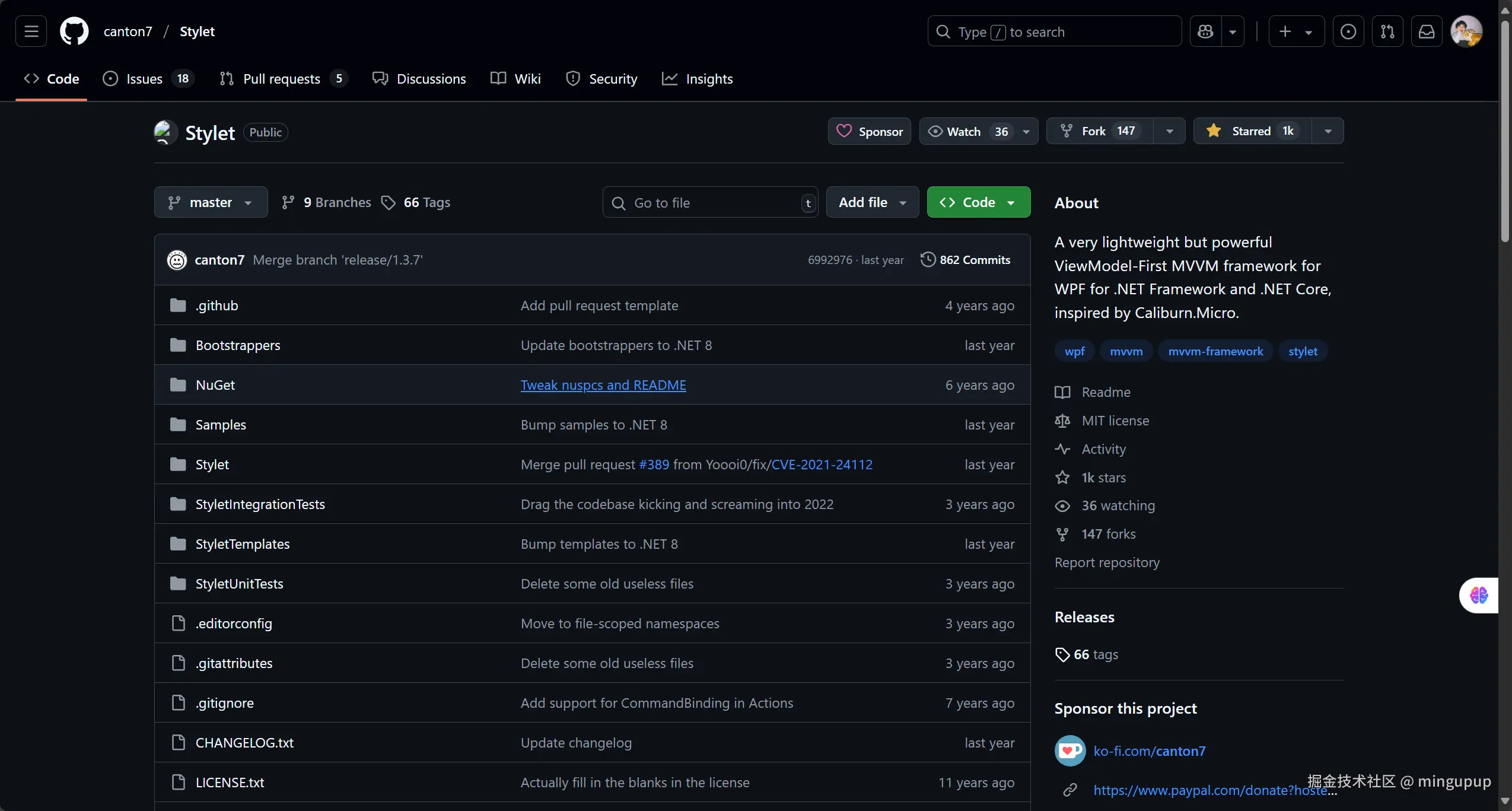Screen dimensions: 1512x811
Task: Open the hamburger navigation menu
Action: coord(31,31)
